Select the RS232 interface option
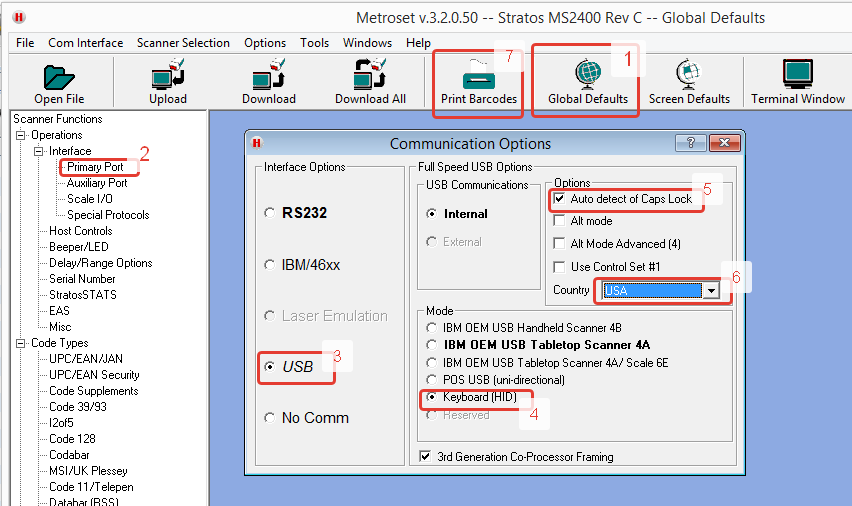This screenshot has height=506, width=852. point(270,213)
